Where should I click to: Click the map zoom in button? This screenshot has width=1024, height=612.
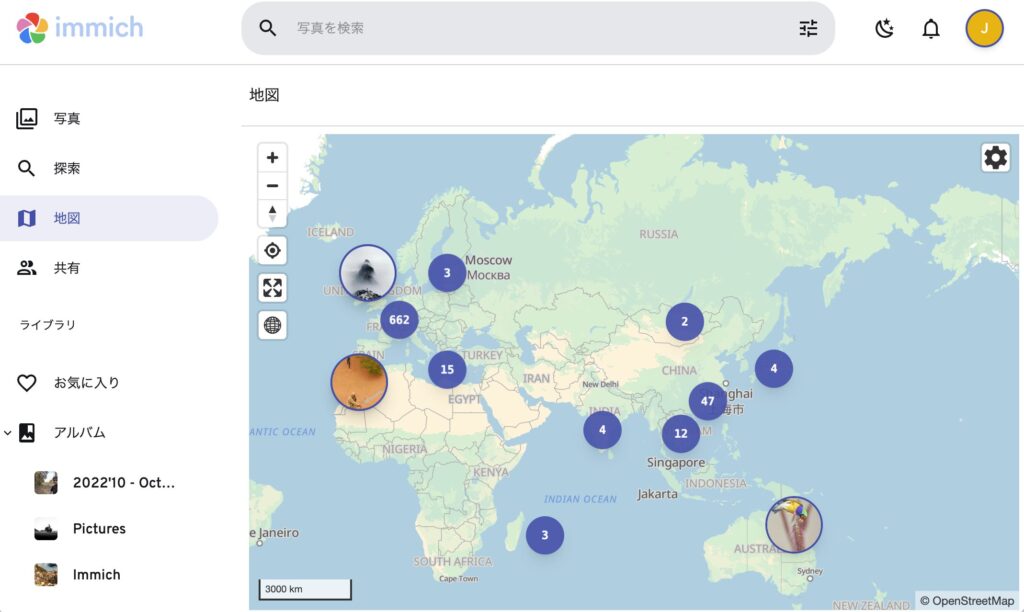272,158
